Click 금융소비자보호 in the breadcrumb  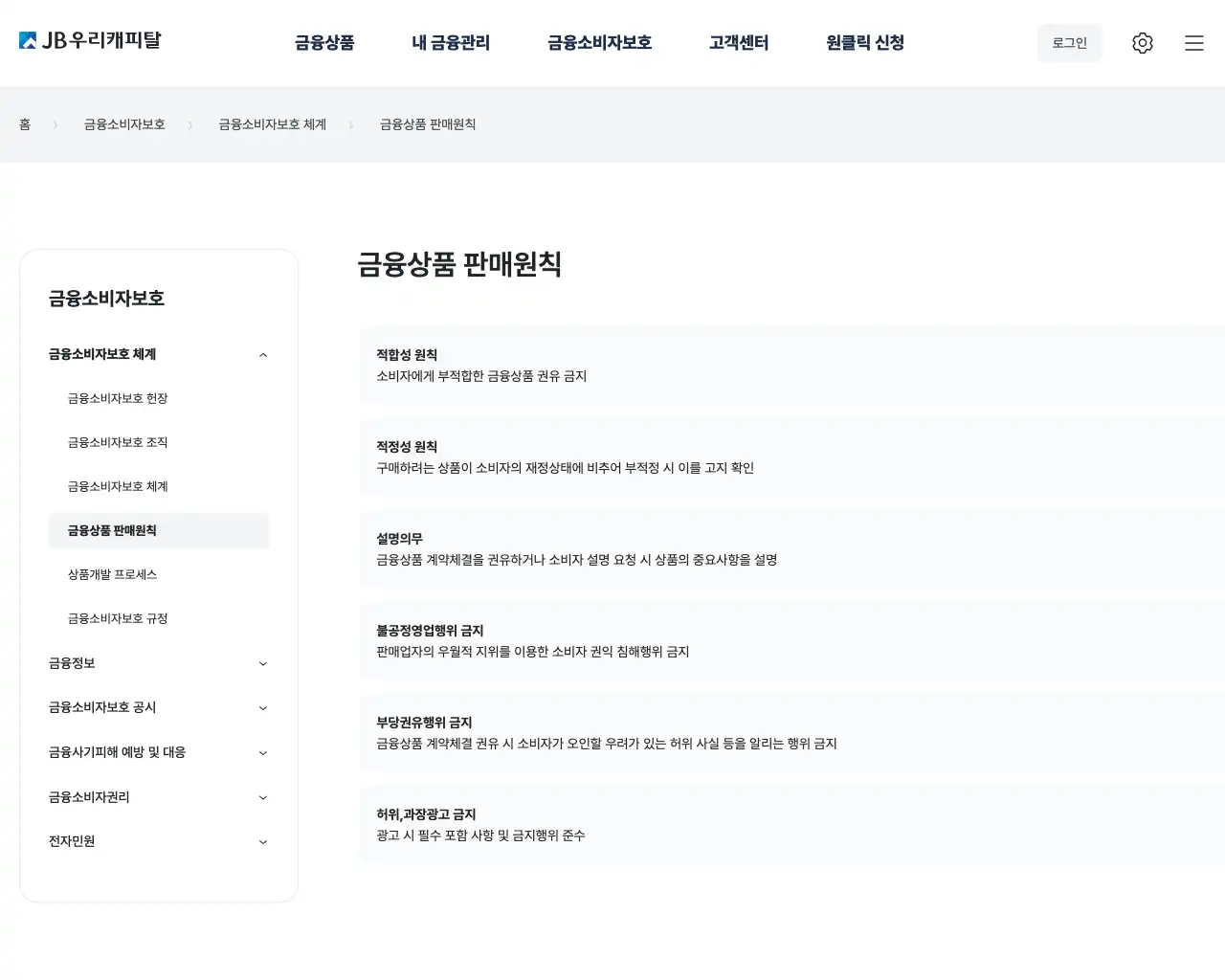(x=124, y=124)
